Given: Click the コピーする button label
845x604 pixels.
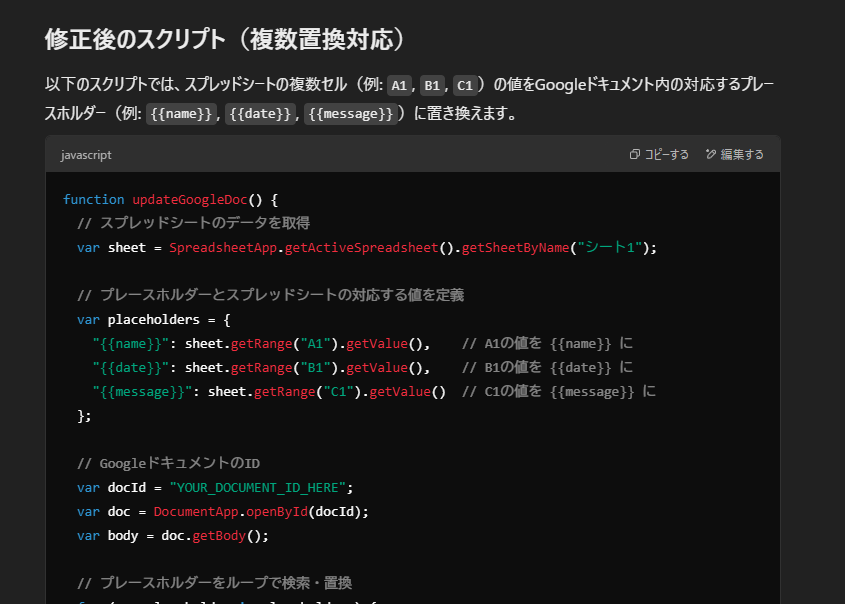Looking at the screenshot, I should (667, 155).
